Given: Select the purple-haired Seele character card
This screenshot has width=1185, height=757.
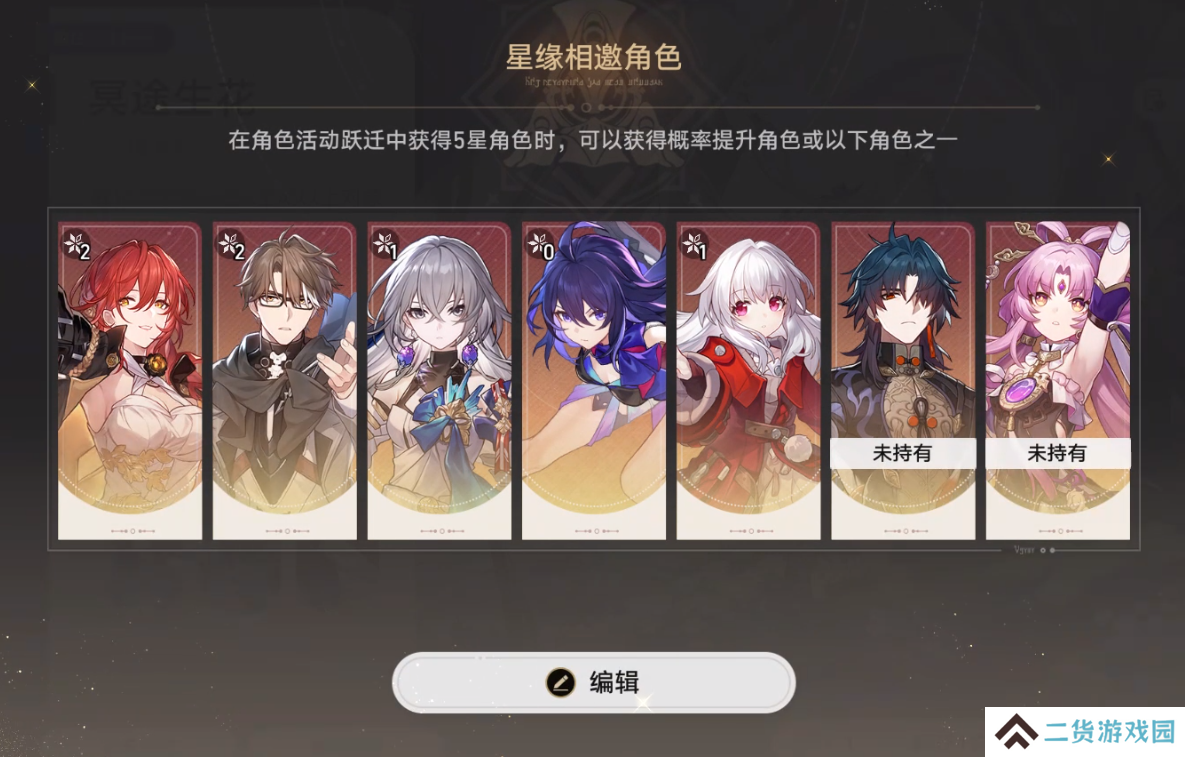Looking at the screenshot, I should 594,380.
